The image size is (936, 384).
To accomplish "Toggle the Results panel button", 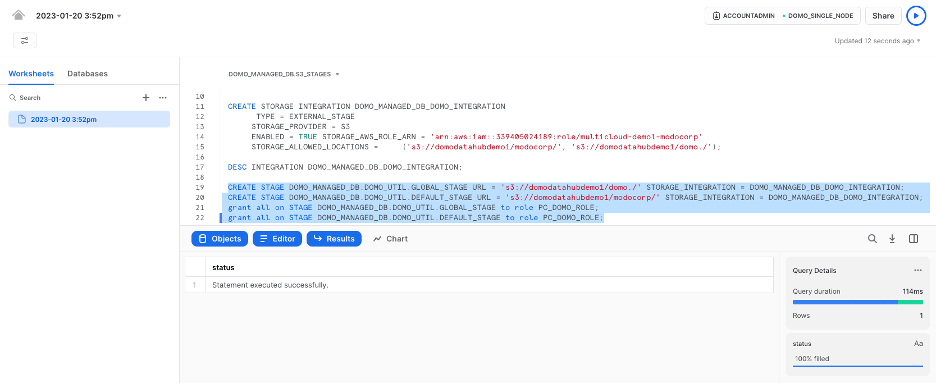I will (x=334, y=239).
